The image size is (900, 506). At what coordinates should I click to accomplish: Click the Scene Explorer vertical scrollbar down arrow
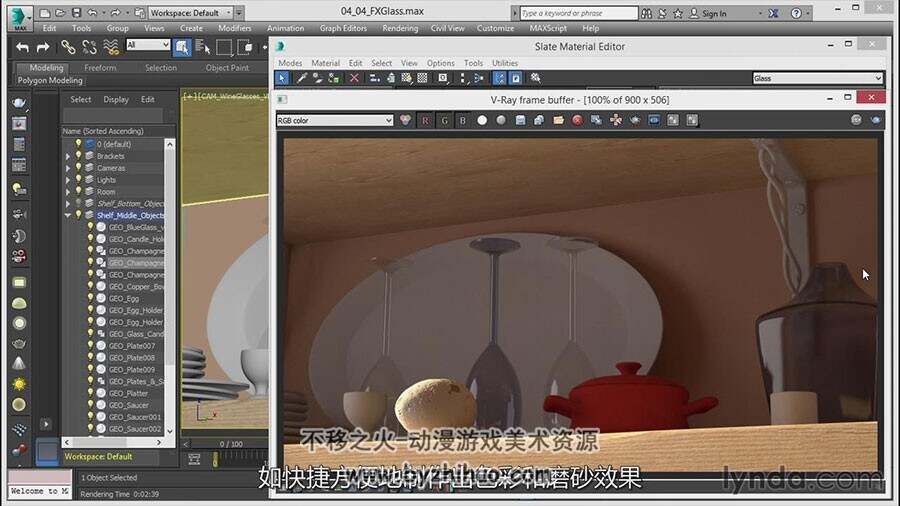[x=169, y=431]
